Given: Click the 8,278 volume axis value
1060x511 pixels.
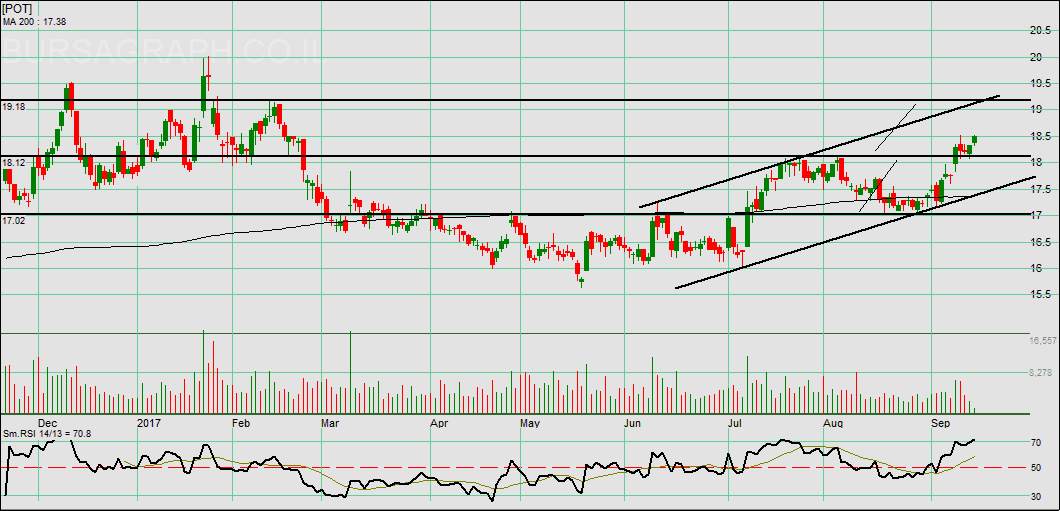Looking at the screenshot, I should click(x=1042, y=372).
